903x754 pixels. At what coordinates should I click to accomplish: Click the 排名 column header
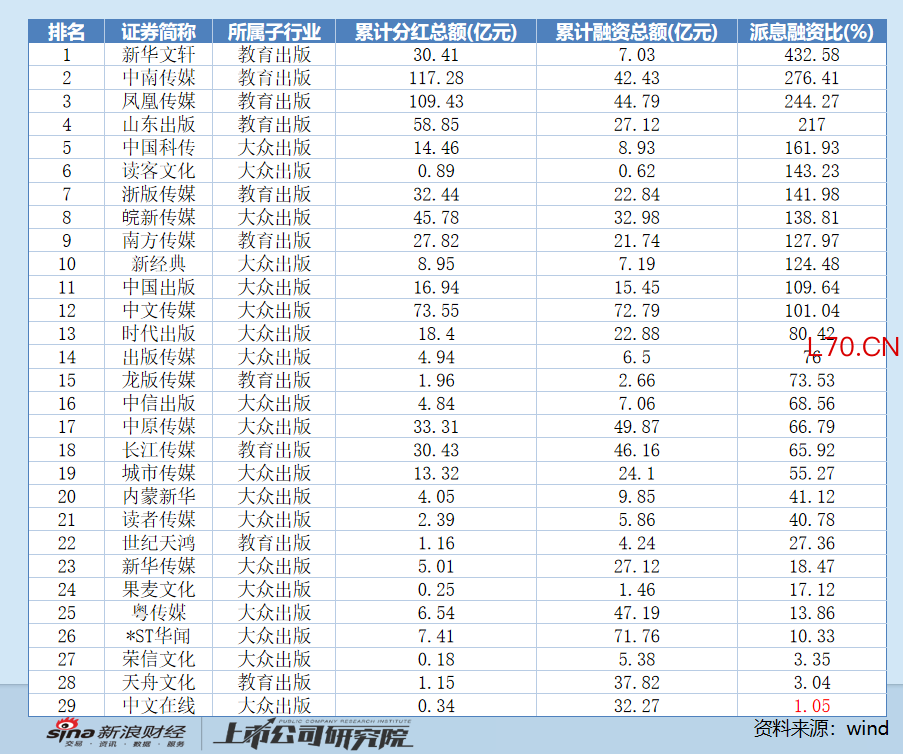click(67, 32)
